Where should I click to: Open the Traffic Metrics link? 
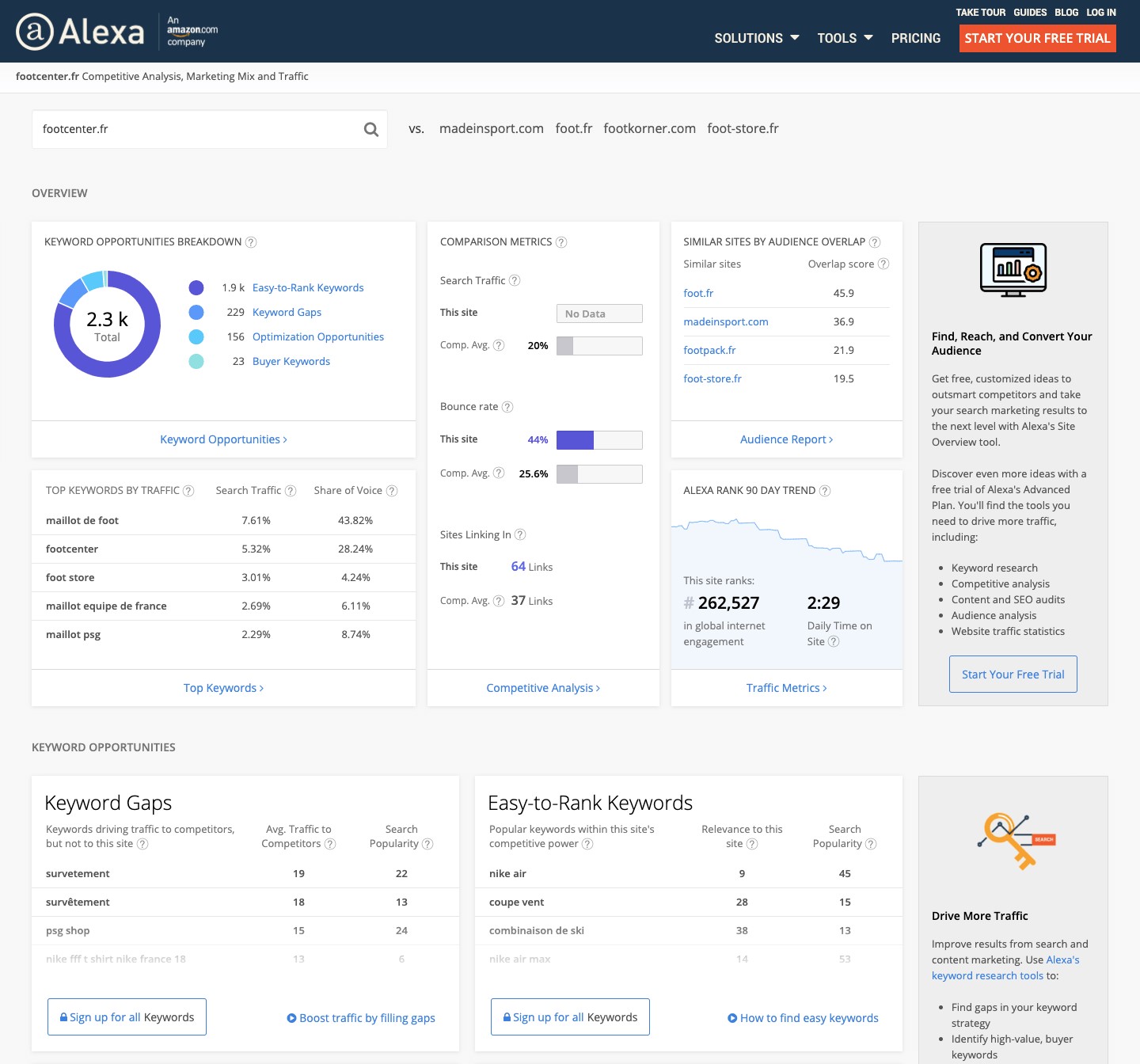tap(786, 688)
